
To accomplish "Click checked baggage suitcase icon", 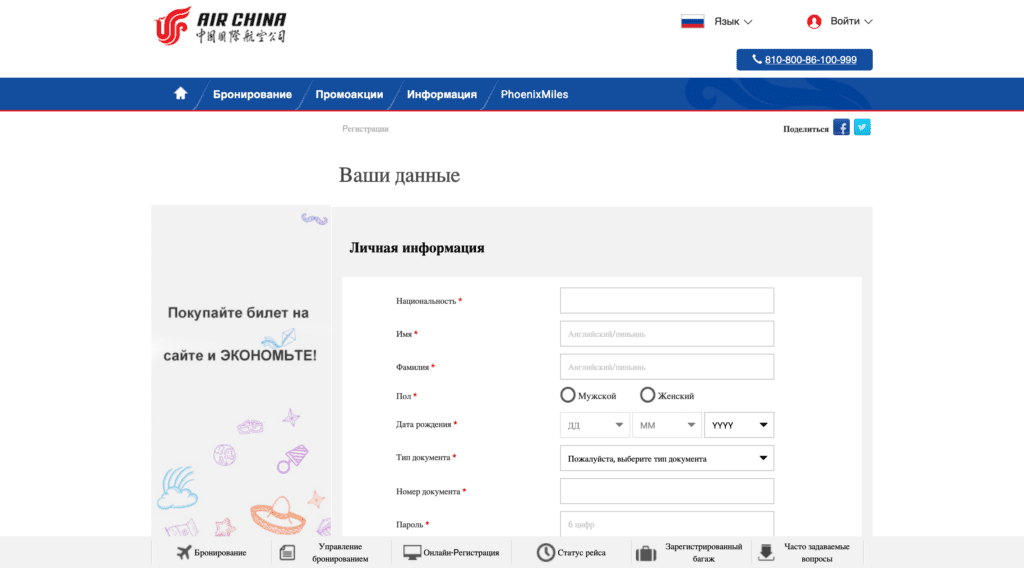I will (646, 553).
